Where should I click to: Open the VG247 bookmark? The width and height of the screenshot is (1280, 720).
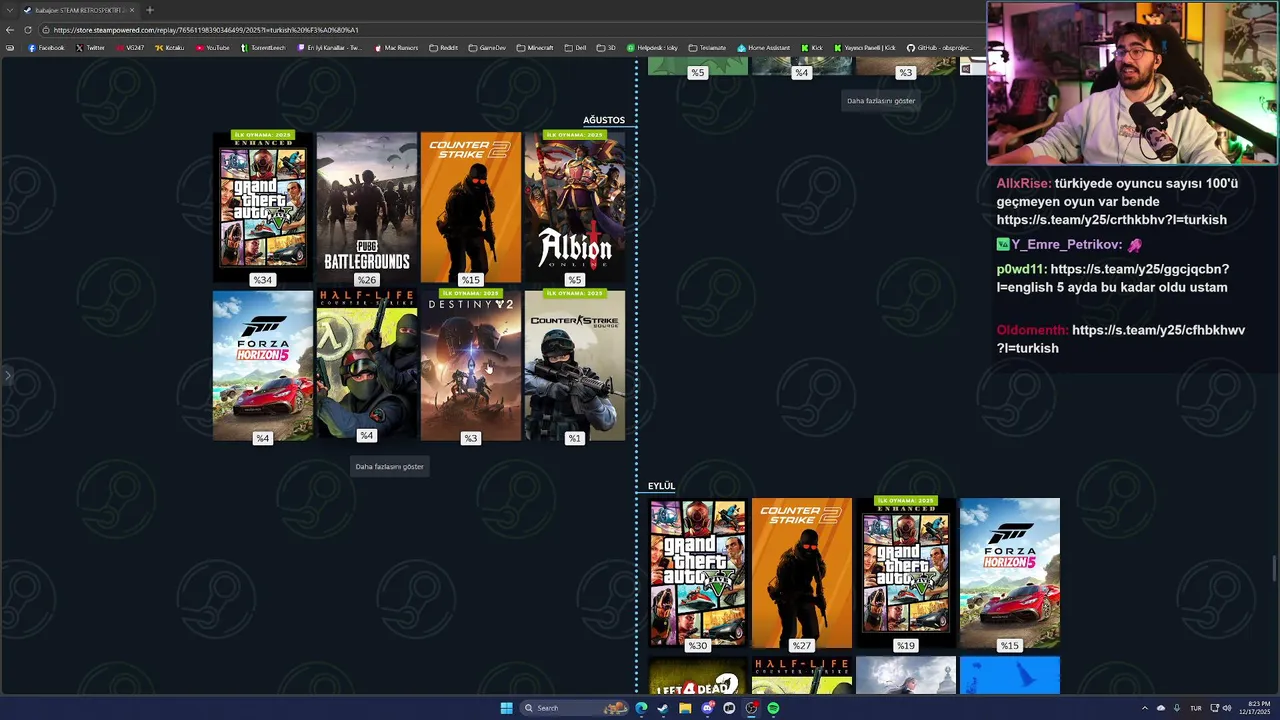click(130, 48)
